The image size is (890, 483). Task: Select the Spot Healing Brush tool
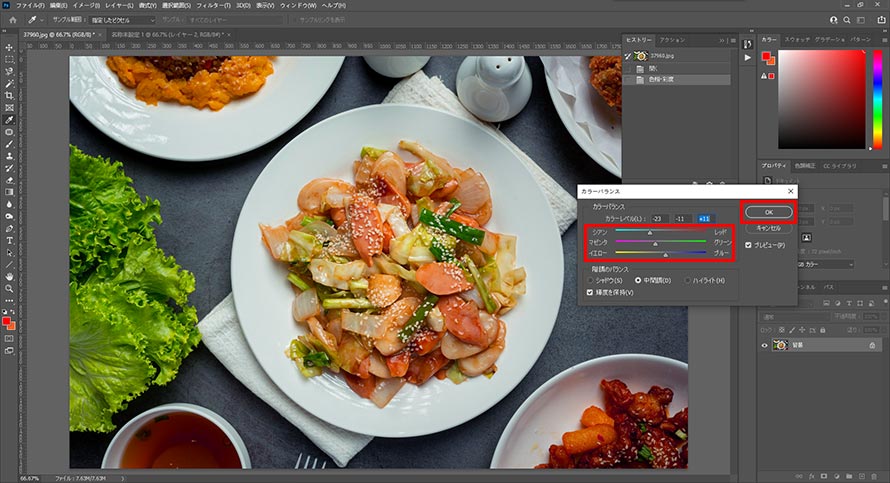click(x=9, y=132)
